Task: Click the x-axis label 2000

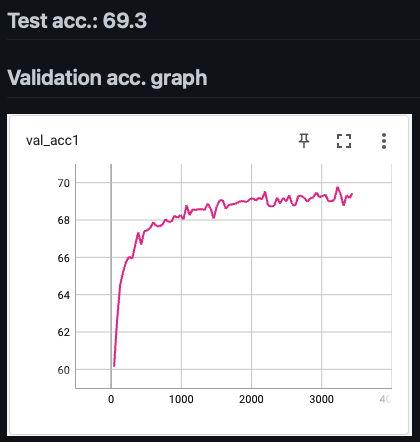Action: coord(251,399)
